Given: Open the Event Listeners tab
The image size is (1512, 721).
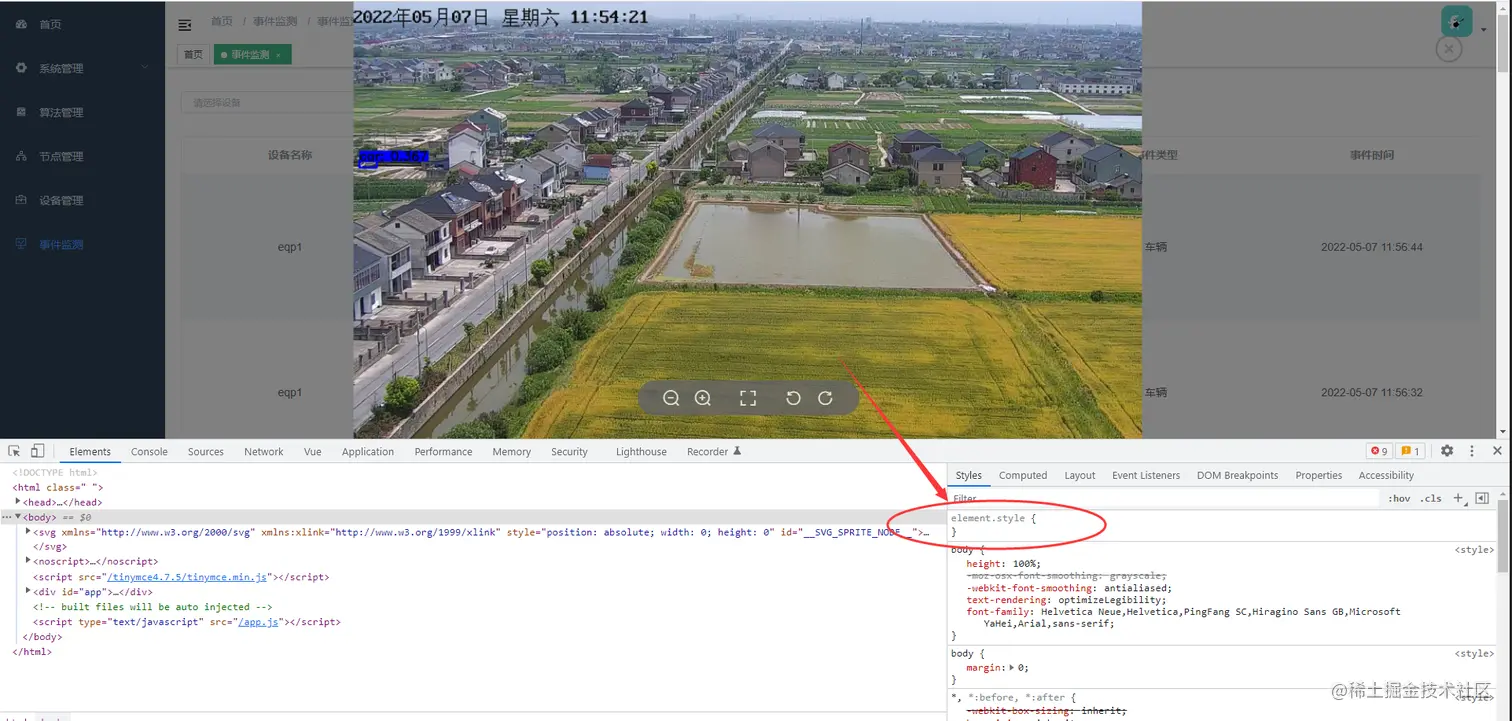Looking at the screenshot, I should [1146, 475].
